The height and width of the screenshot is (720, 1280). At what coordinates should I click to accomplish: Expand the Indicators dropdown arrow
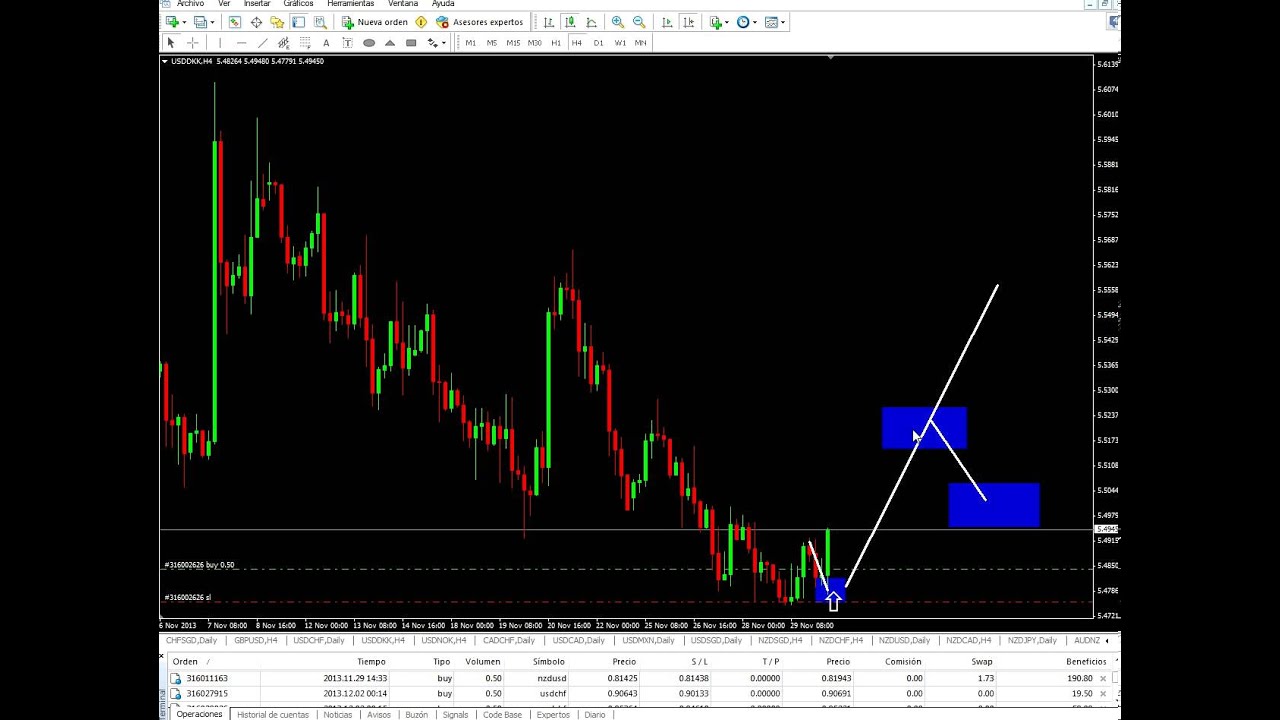pyautogui.click(x=727, y=22)
